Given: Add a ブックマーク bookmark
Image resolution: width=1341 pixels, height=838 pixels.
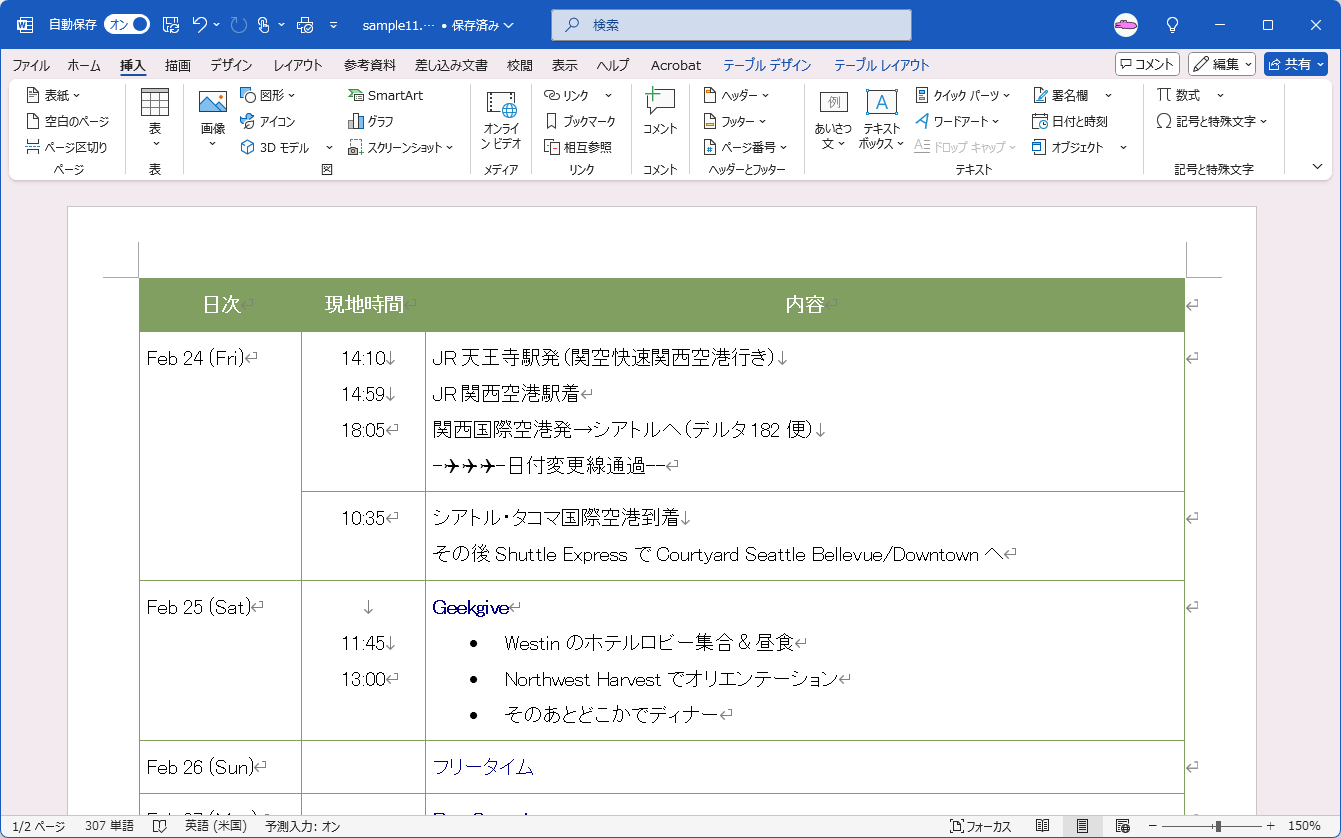Looking at the screenshot, I should point(580,121).
